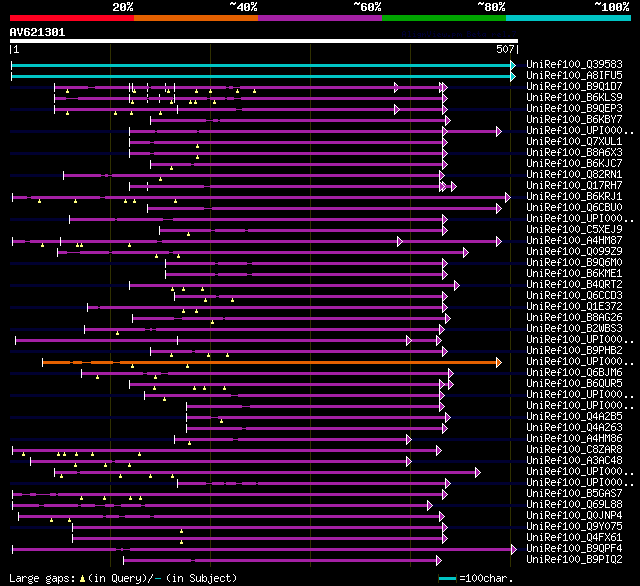Select the UniRef100_Q82RN1 entry
The height and width of the screenshot is (586, 640).
574,175
